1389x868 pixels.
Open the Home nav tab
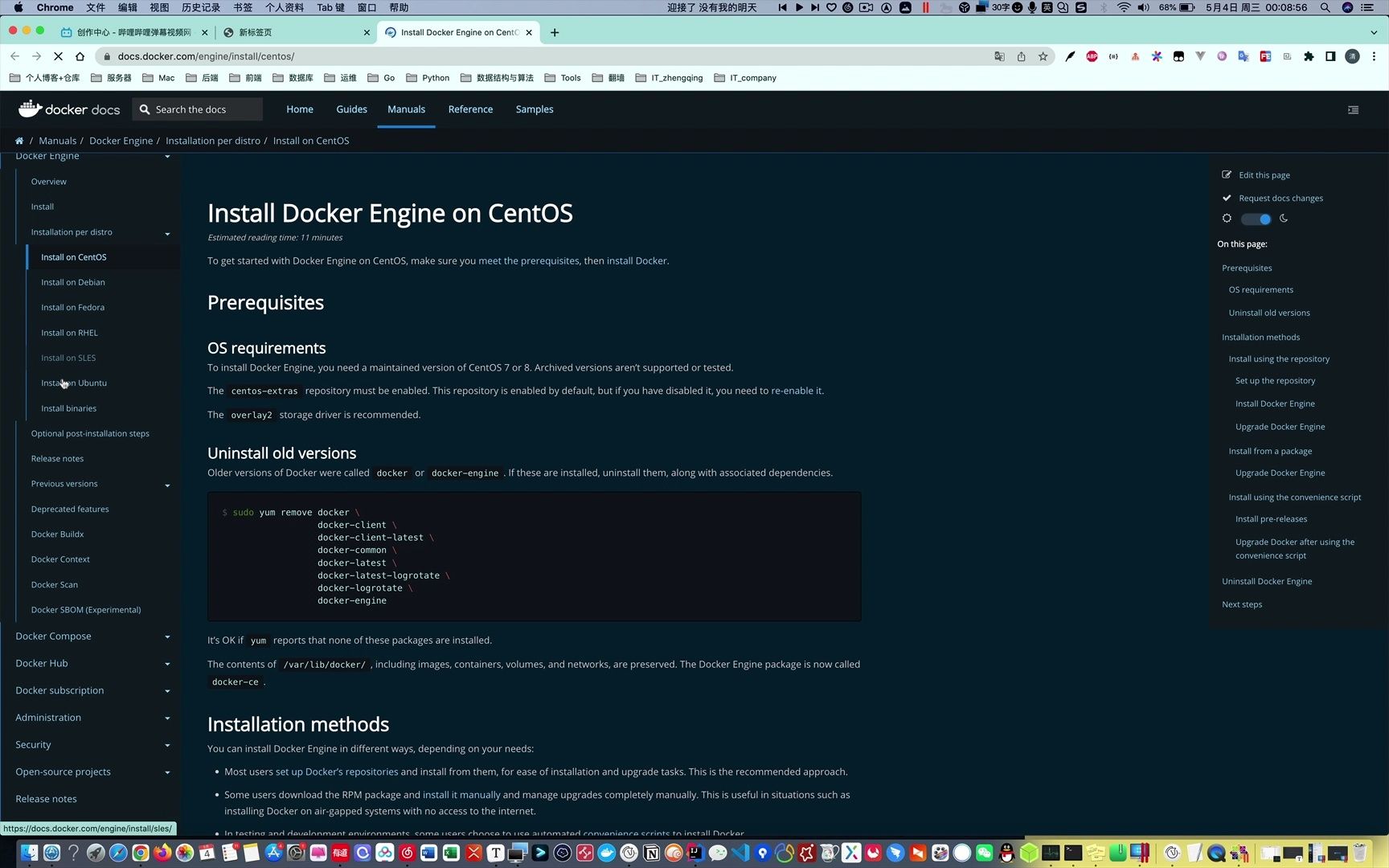(300, 109)
